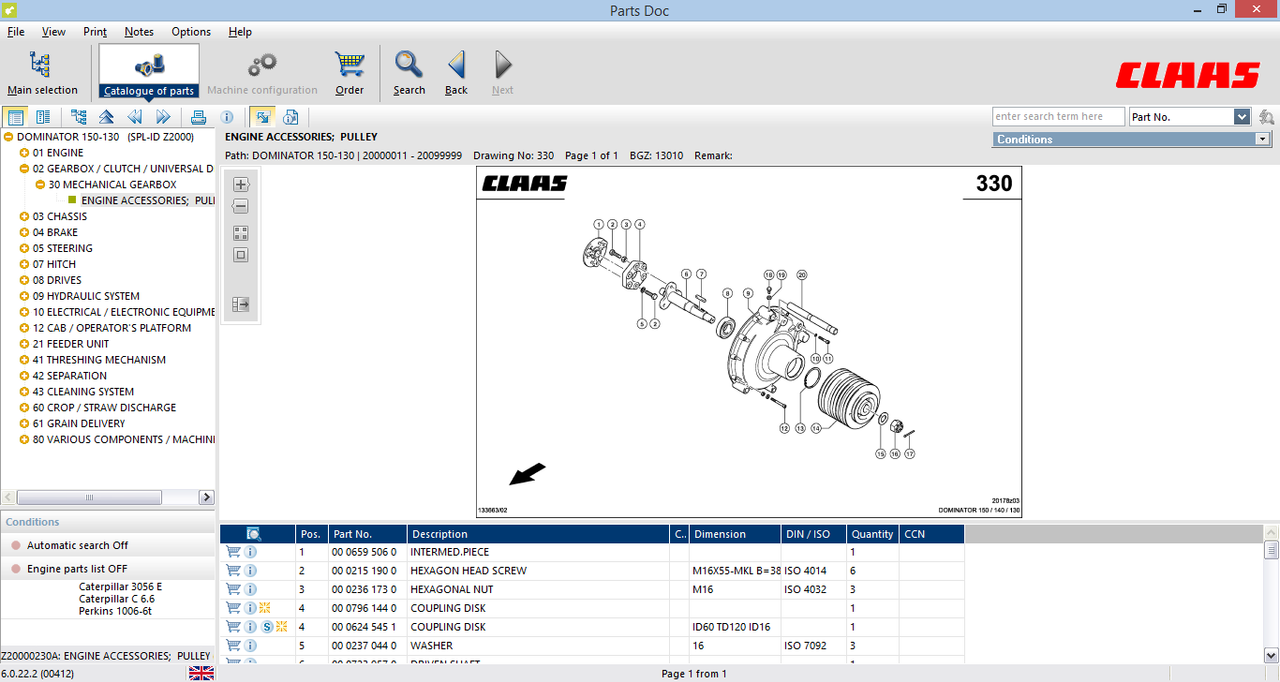Image resolution: width=1280 pixels, height=682 pixels.
Task: Expand 01 ENGINE tree node
Action: [x=24, y=153]
